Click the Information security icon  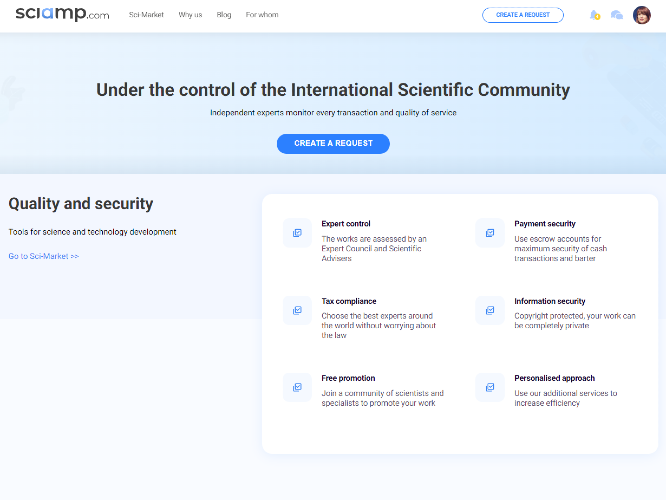[490, 311]
